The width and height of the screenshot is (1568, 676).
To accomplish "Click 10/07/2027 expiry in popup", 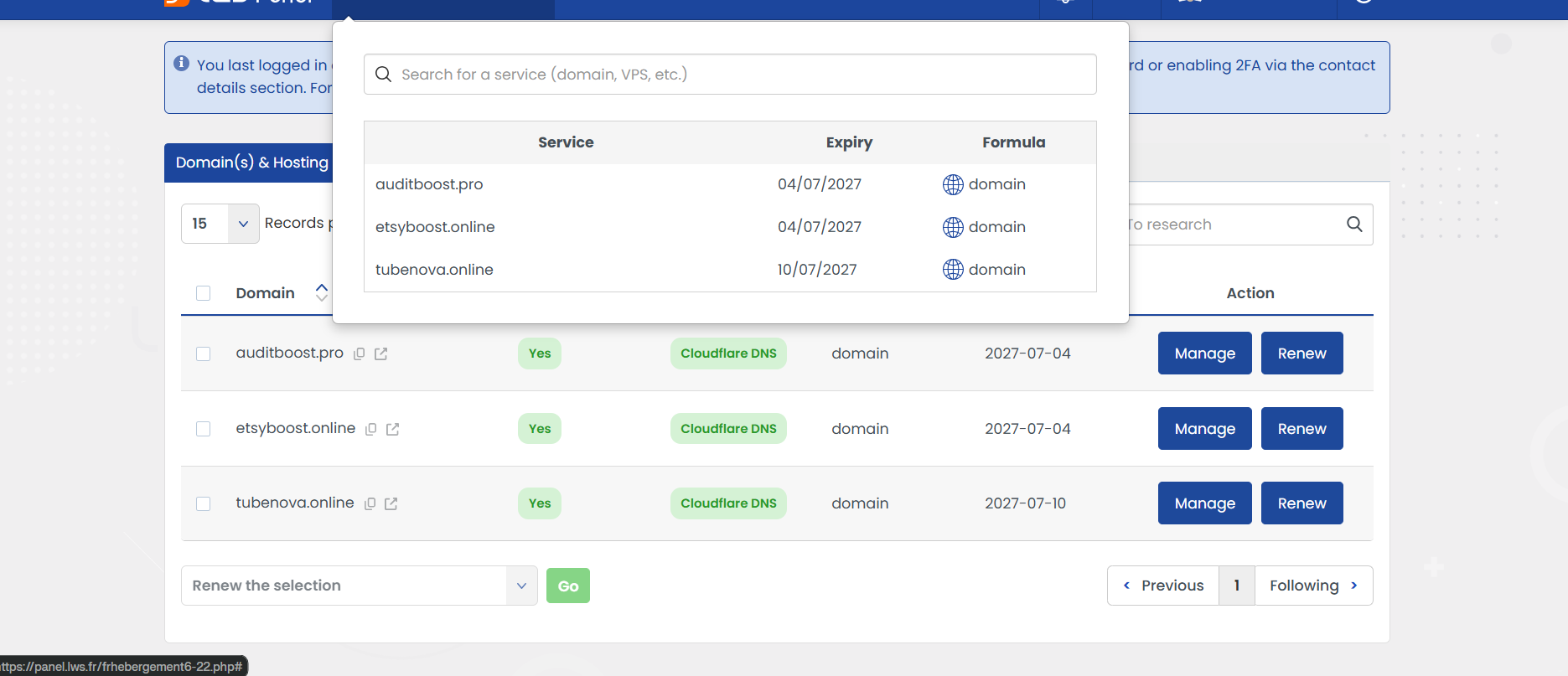I will pyautogui.click(x=817, y=270).
